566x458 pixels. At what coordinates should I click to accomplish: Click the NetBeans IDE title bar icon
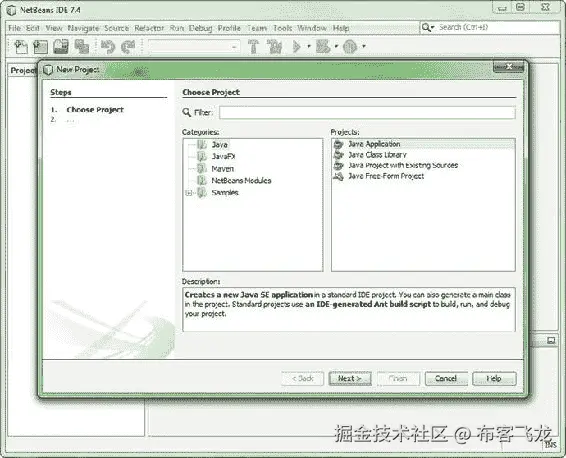(x=12, y=10)
